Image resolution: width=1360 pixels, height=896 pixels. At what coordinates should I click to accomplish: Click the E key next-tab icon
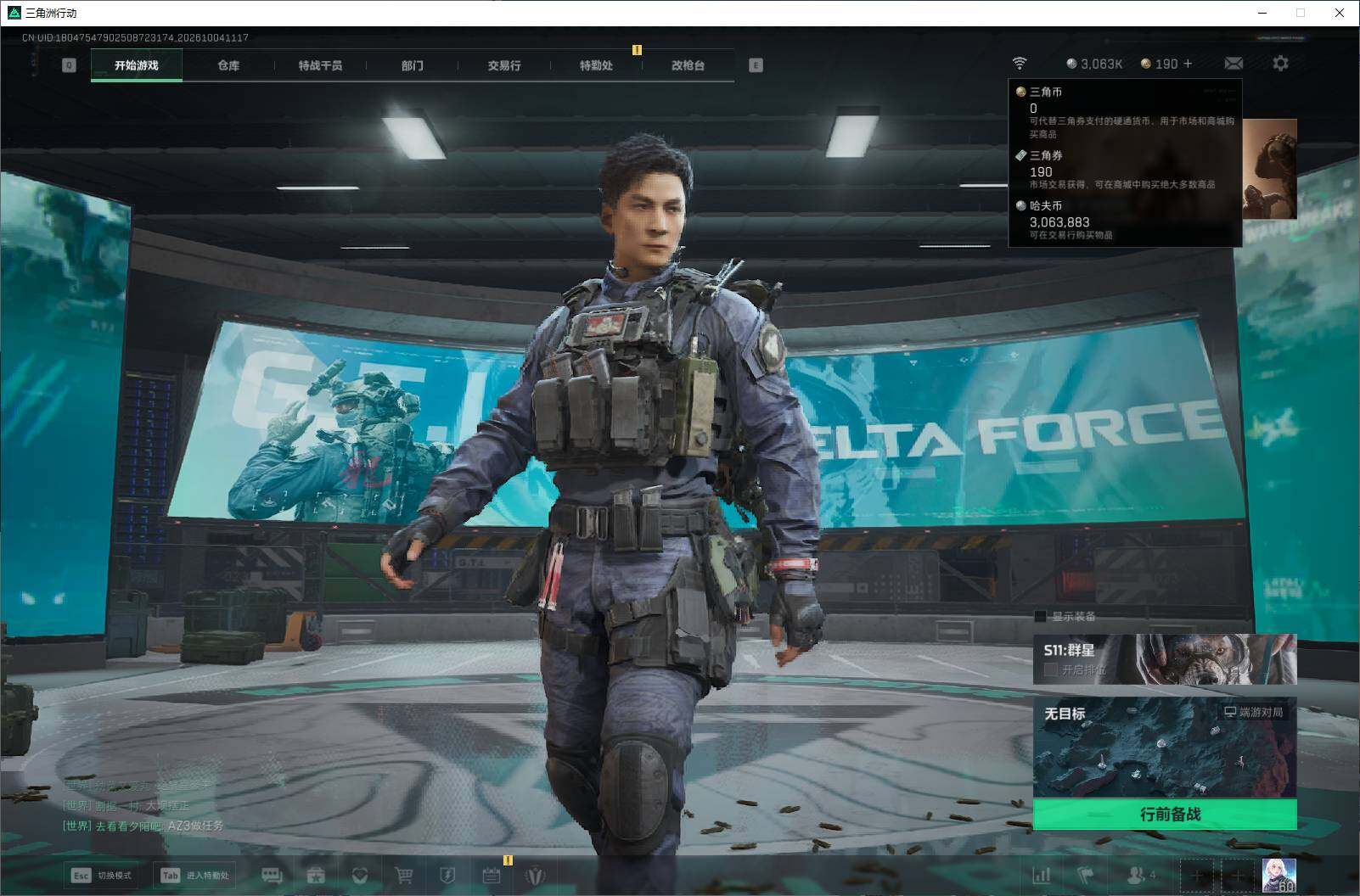(756, 65)
